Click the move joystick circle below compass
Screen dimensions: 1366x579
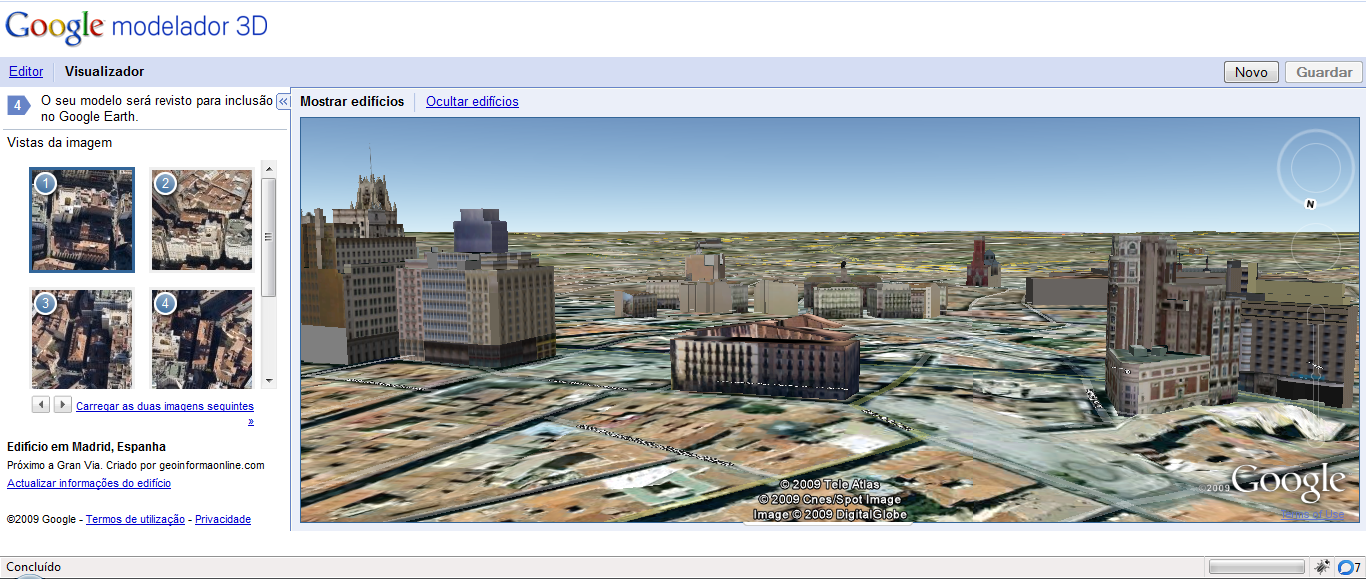[1313, 247]
